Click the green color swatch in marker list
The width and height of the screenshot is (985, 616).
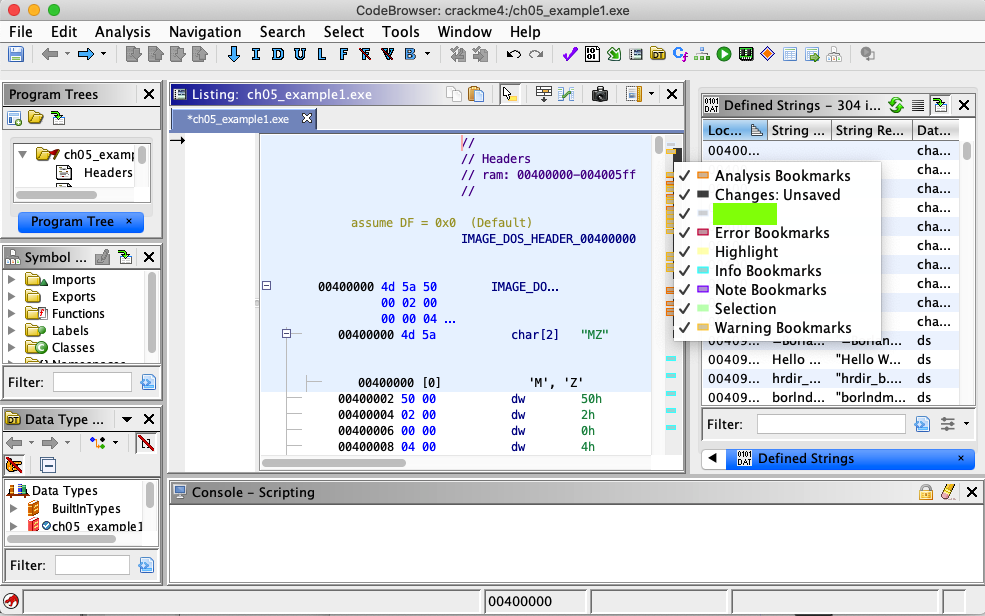pyautogui.click(x=745, y=213)
